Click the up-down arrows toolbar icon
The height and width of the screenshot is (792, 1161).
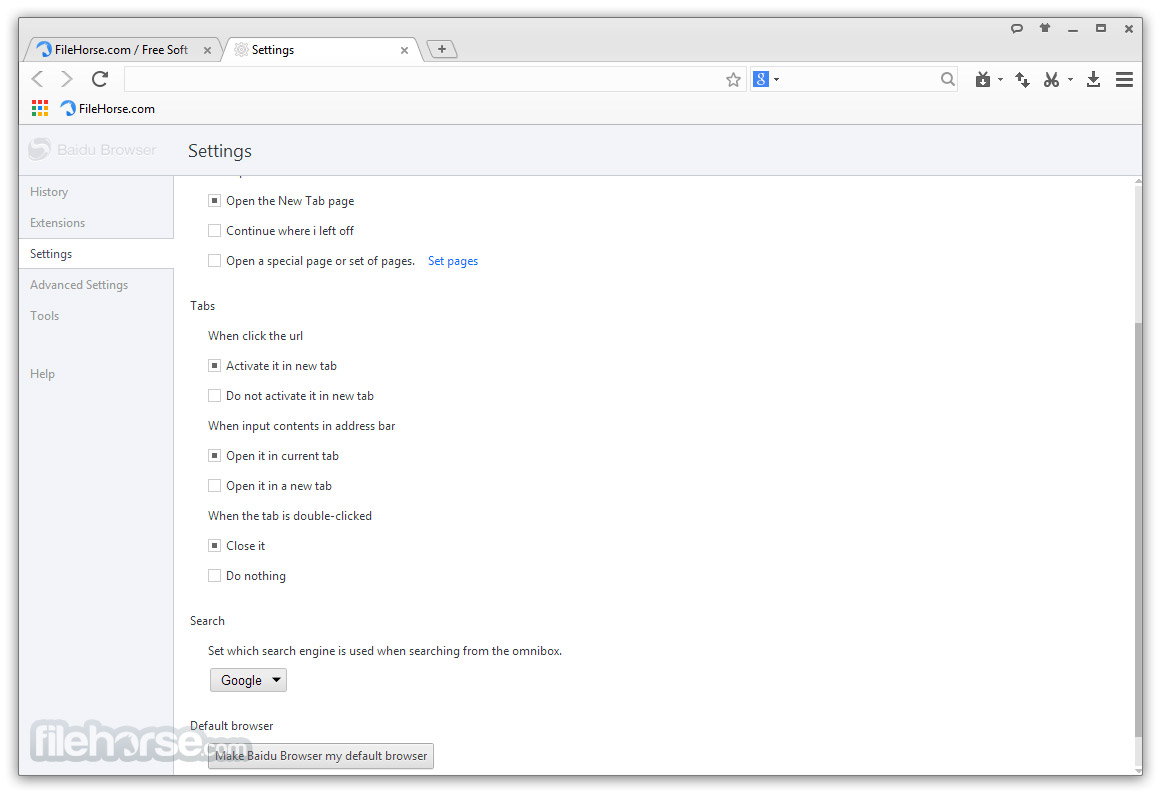1022,79
